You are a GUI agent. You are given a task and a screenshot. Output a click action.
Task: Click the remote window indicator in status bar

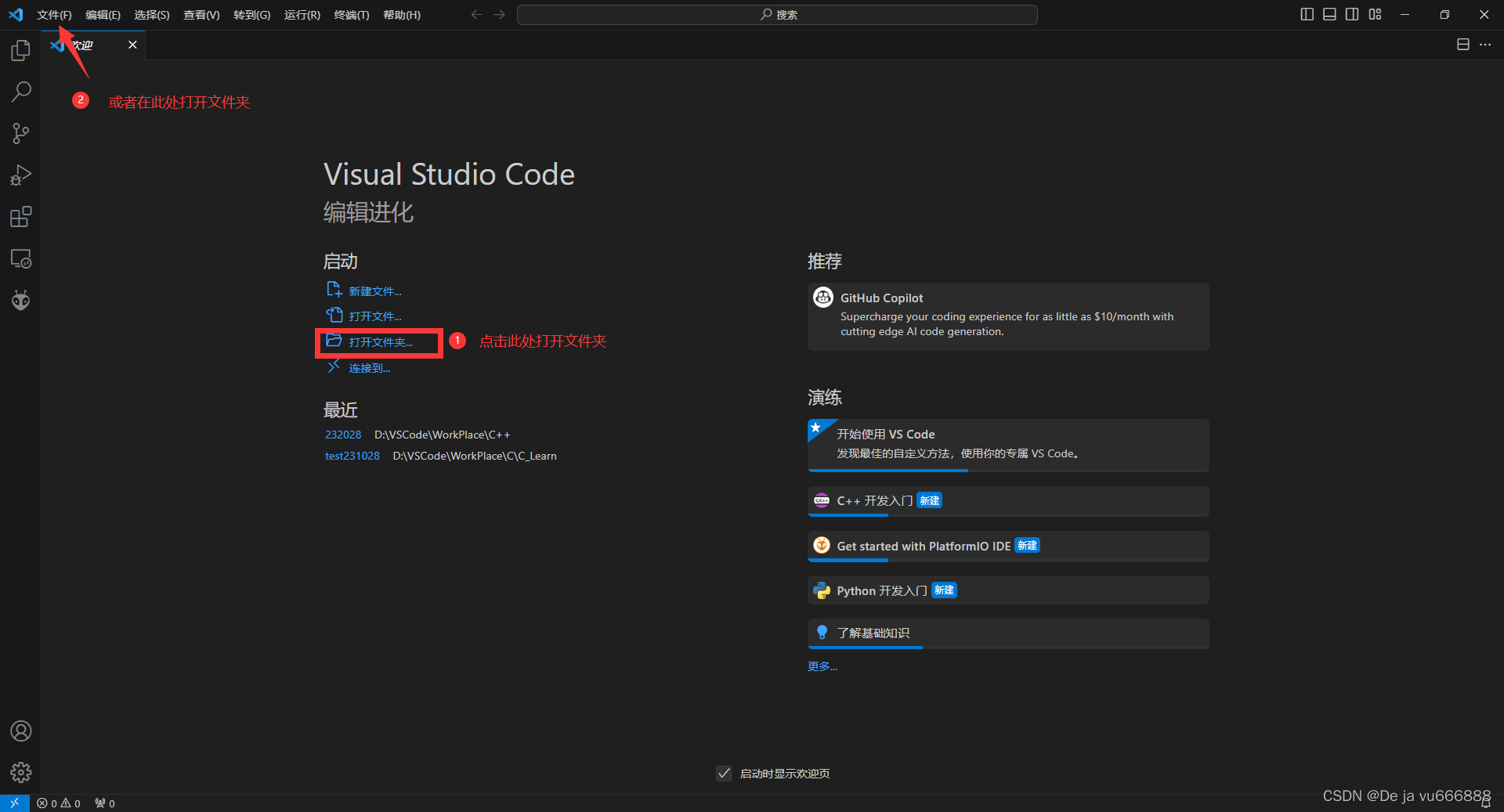point(14,803)
